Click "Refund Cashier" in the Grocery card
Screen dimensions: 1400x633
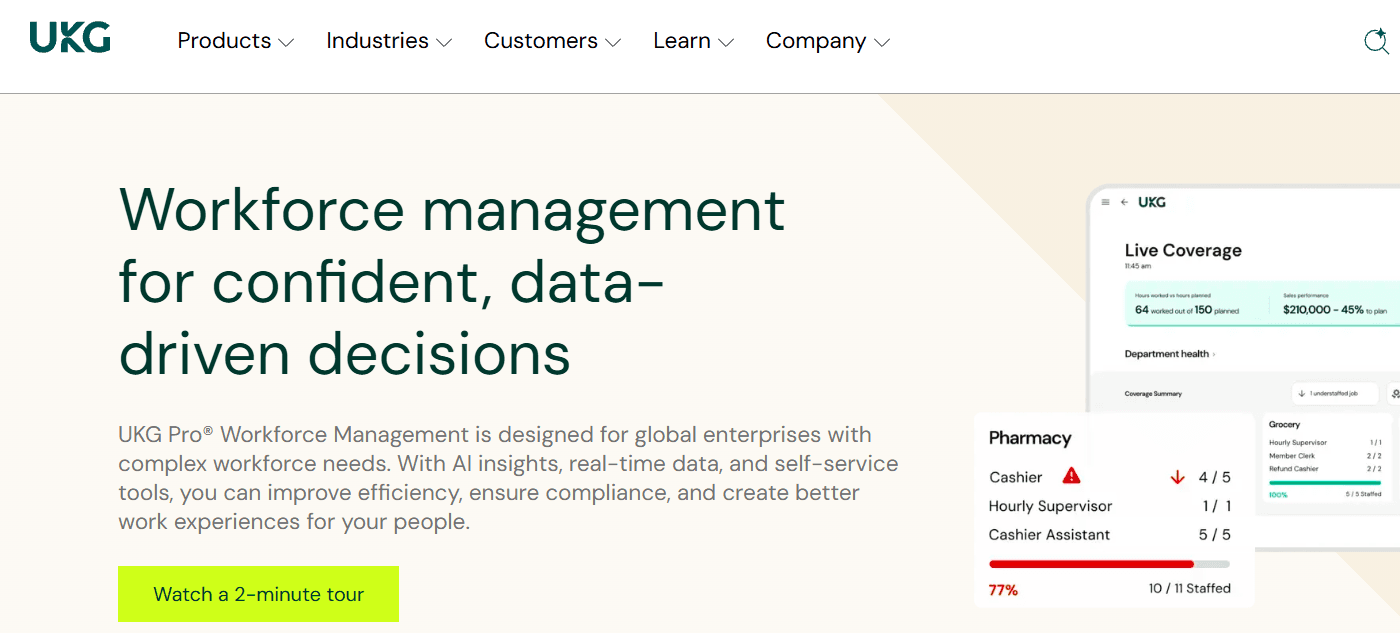click(x=1294, y=469)
